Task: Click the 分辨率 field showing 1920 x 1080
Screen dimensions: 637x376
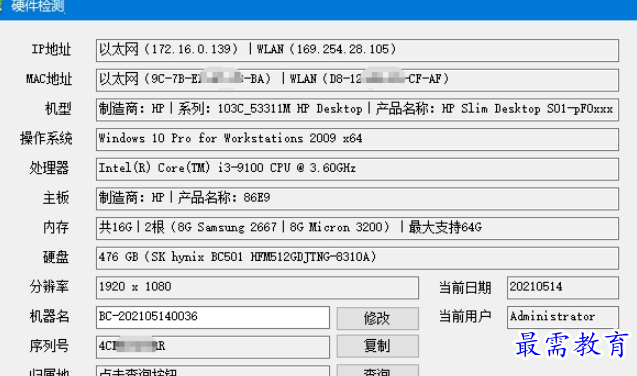Action: point(257,287)
